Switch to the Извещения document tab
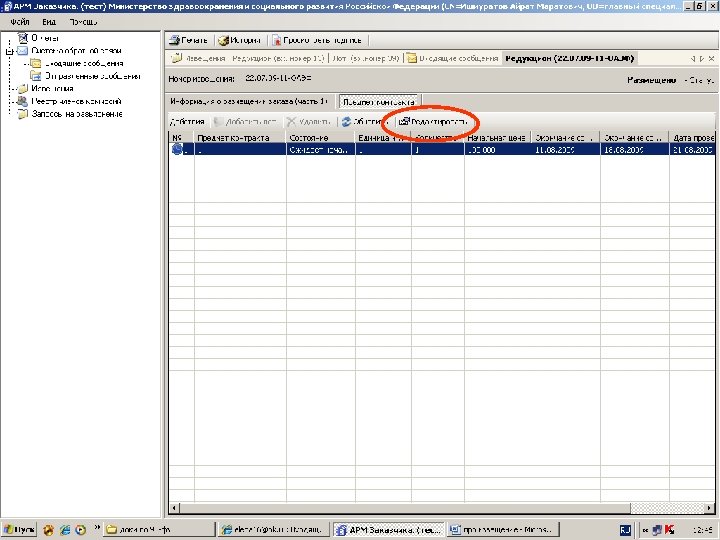This screenshot has height=540, width=720. (198, 58)
